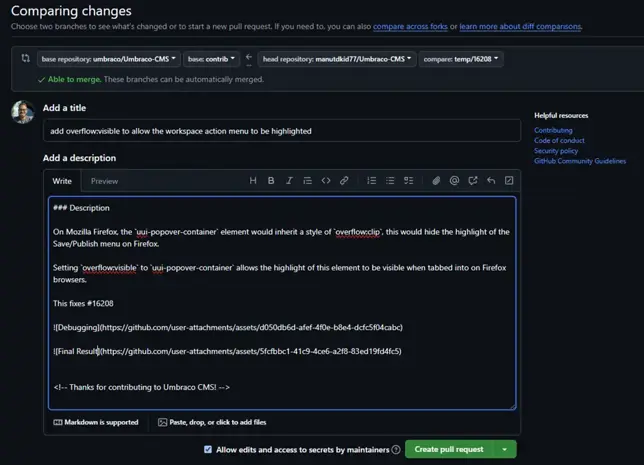Viewport: 644px width, 465px height.
Task: Open the base repository umbraco/Umbraco-CMS dropdown
Action: (x=108, y=59)
